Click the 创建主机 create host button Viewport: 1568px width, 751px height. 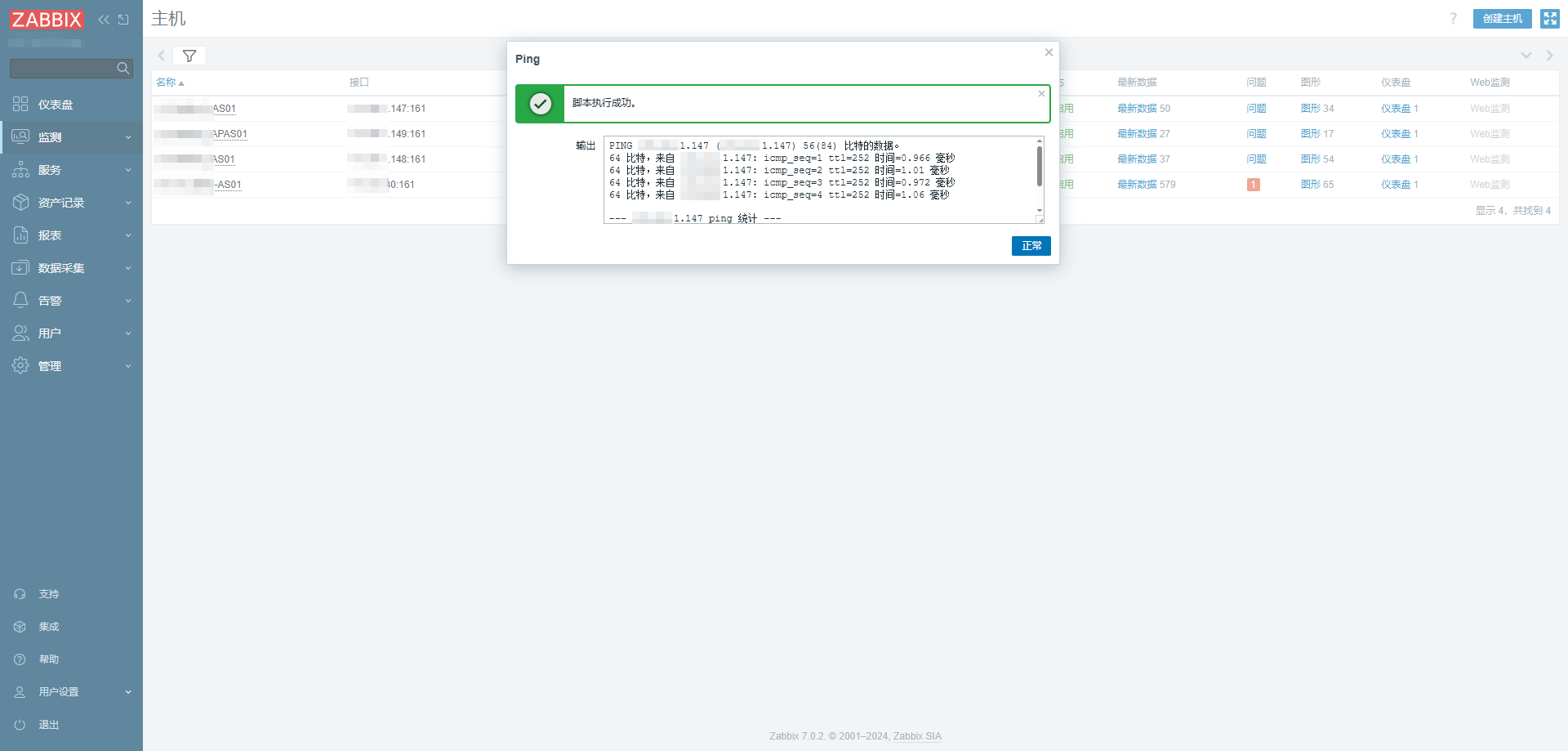pos(1502,19)
